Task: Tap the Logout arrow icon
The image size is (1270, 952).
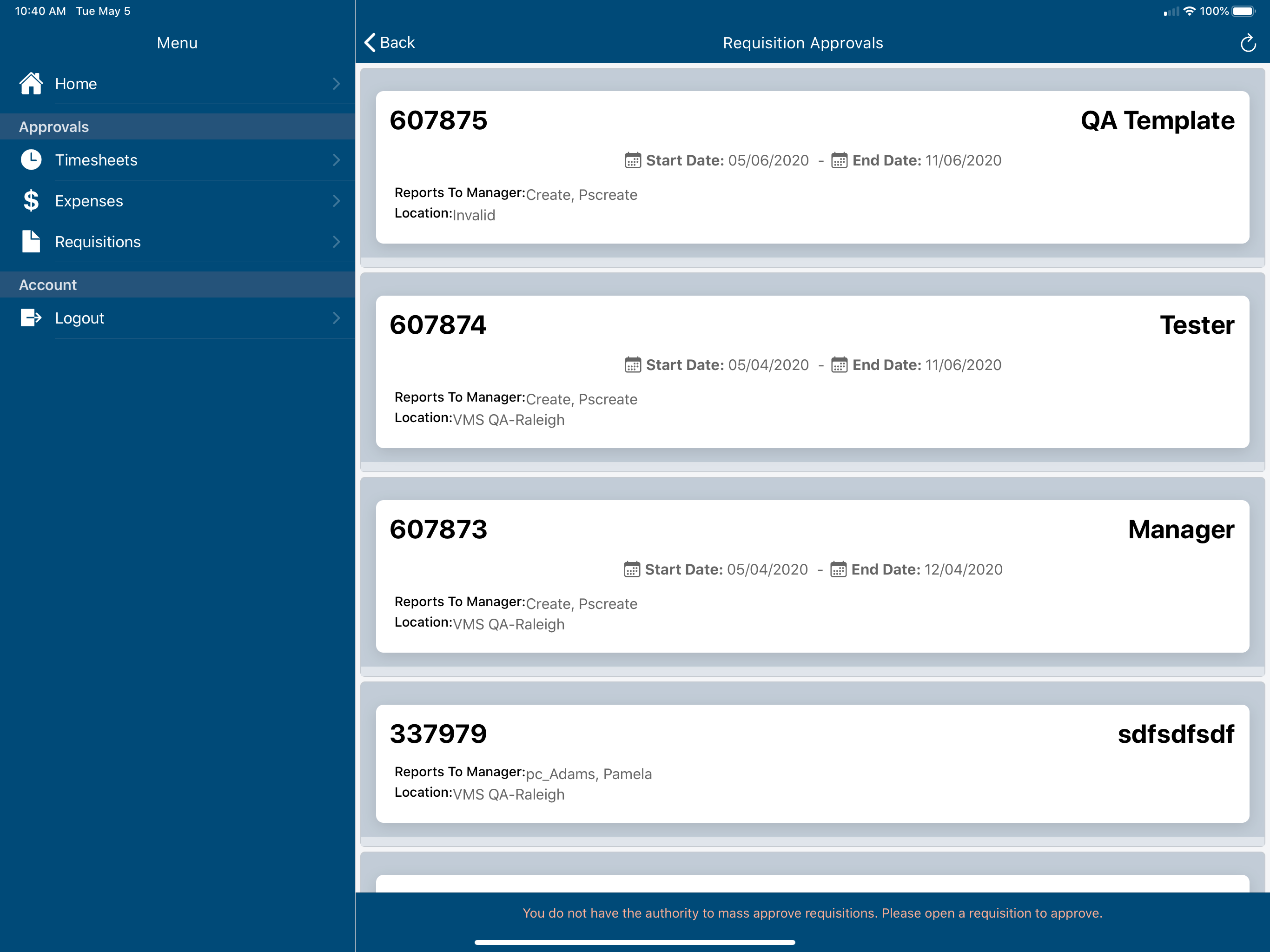Action: [31, 317]
